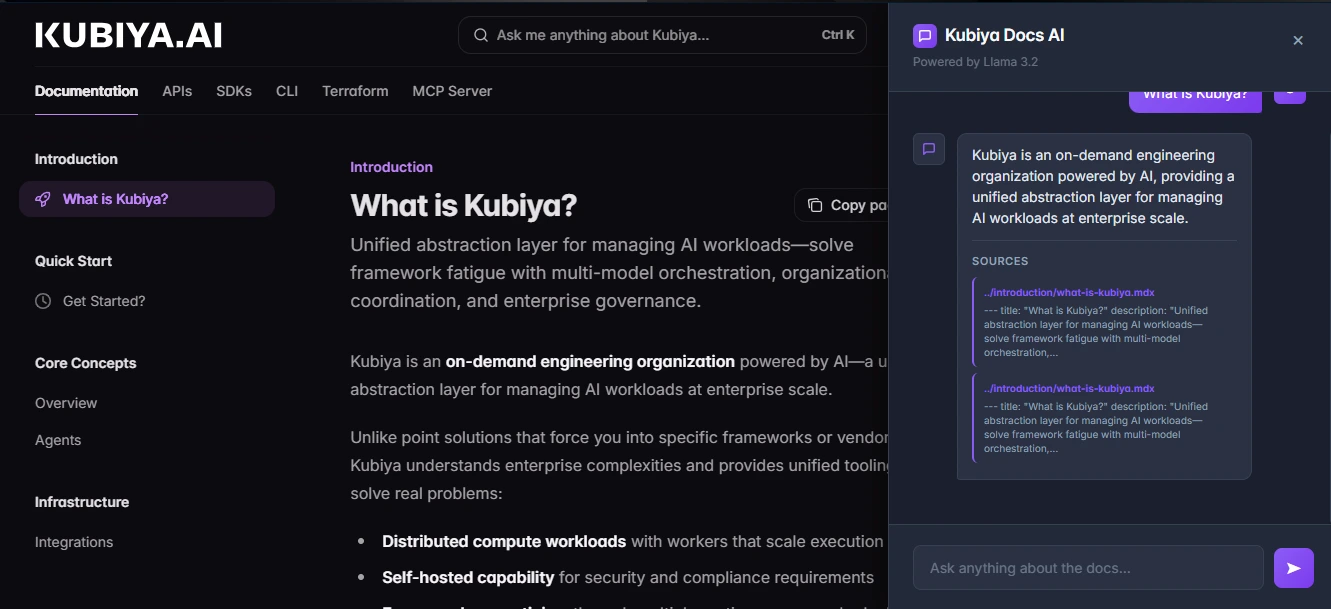Click the Kubiya Docs AI chat logo icon
The height and width of the screenshot is (609, 1331).
(x=925, y=36)
